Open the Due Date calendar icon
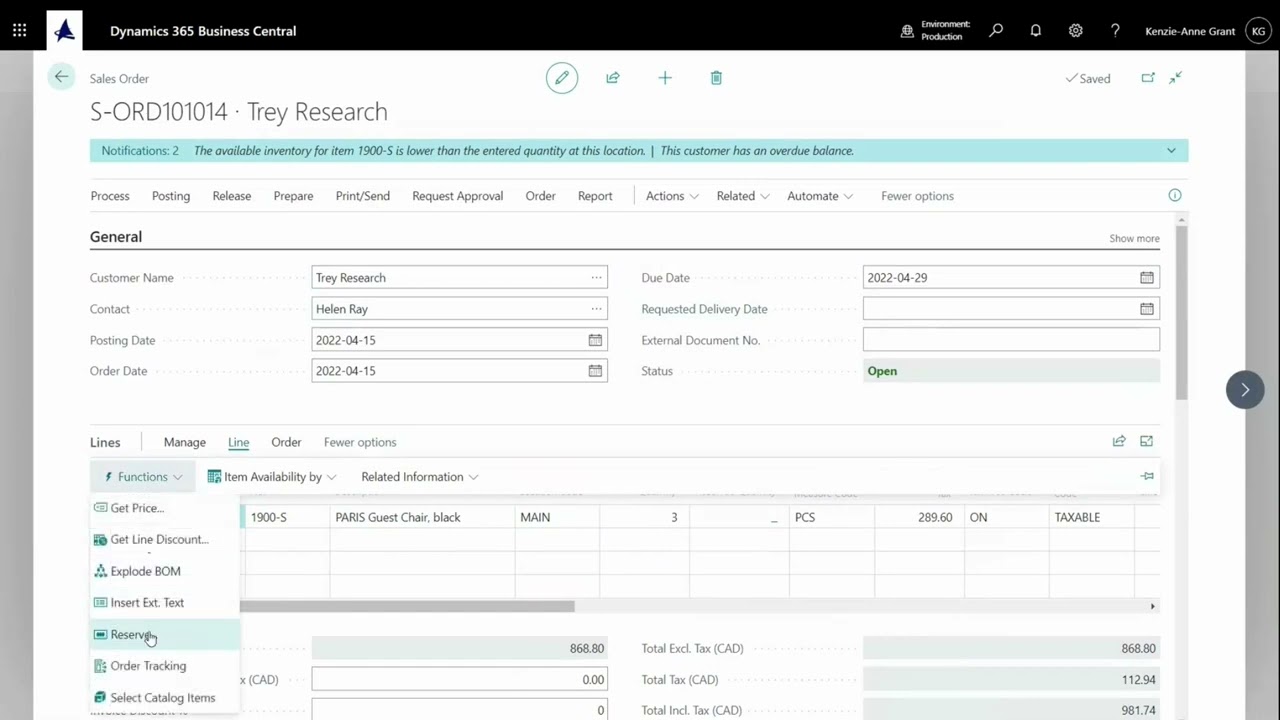1280x720 pixels. tap(1147, 278)
